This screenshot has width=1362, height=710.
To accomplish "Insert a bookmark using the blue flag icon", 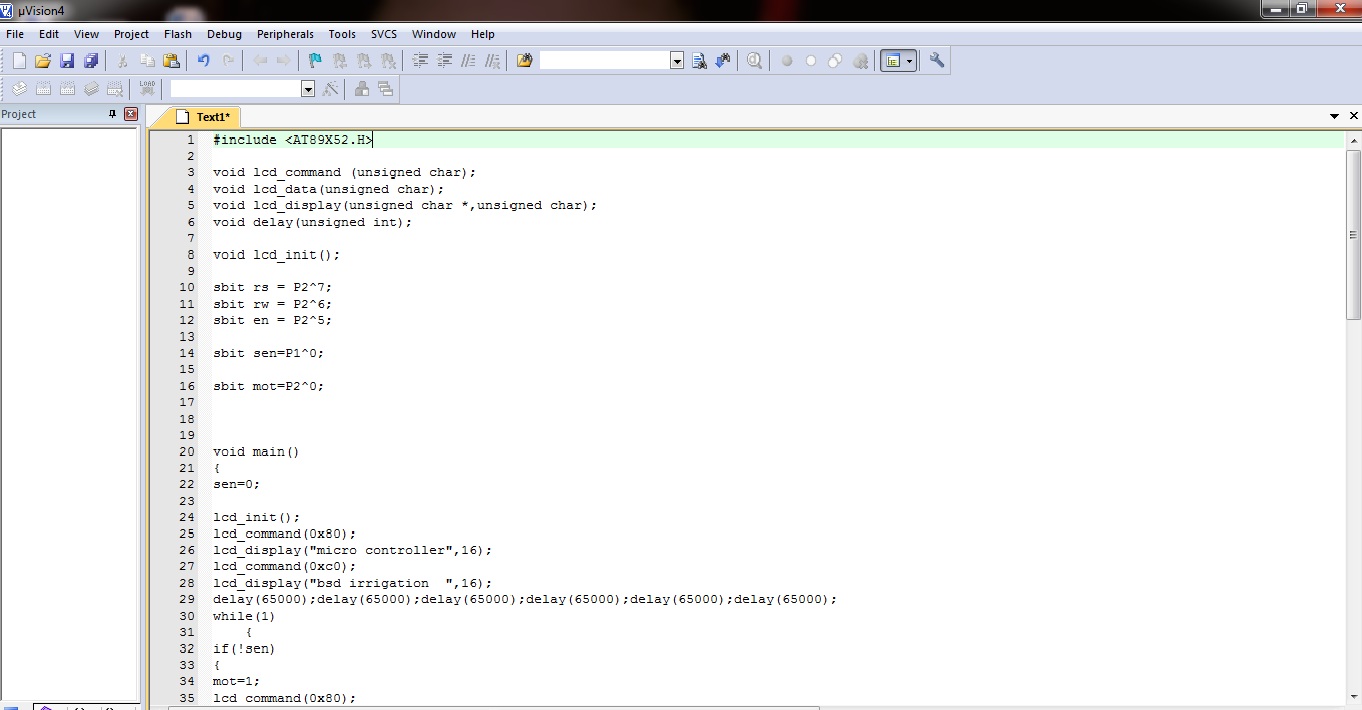I will pyautogui.click(x=315, y=61).
